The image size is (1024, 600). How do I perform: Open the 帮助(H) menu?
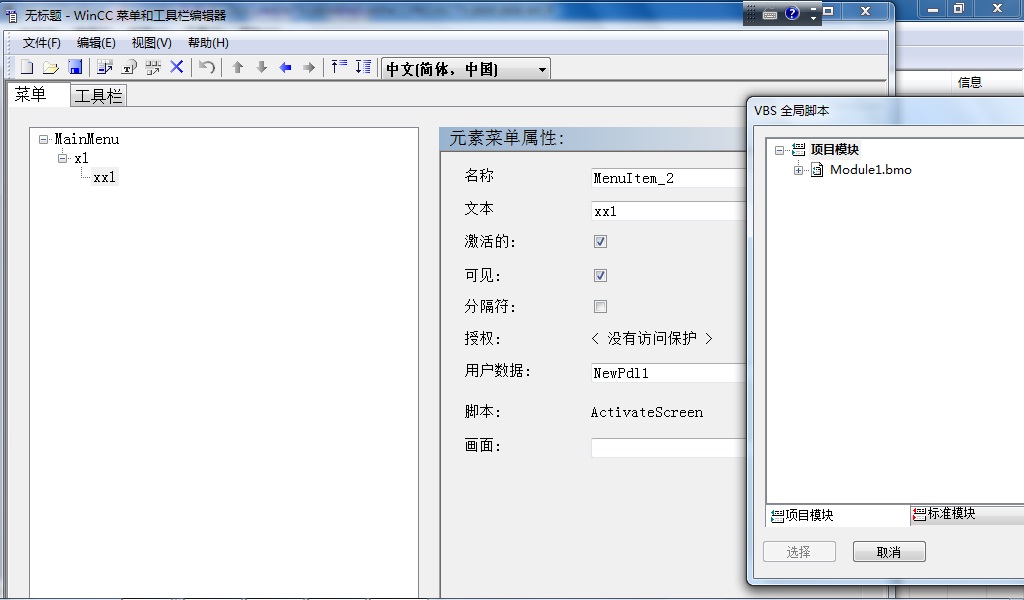pyautogui.click(x=208, y=43)
